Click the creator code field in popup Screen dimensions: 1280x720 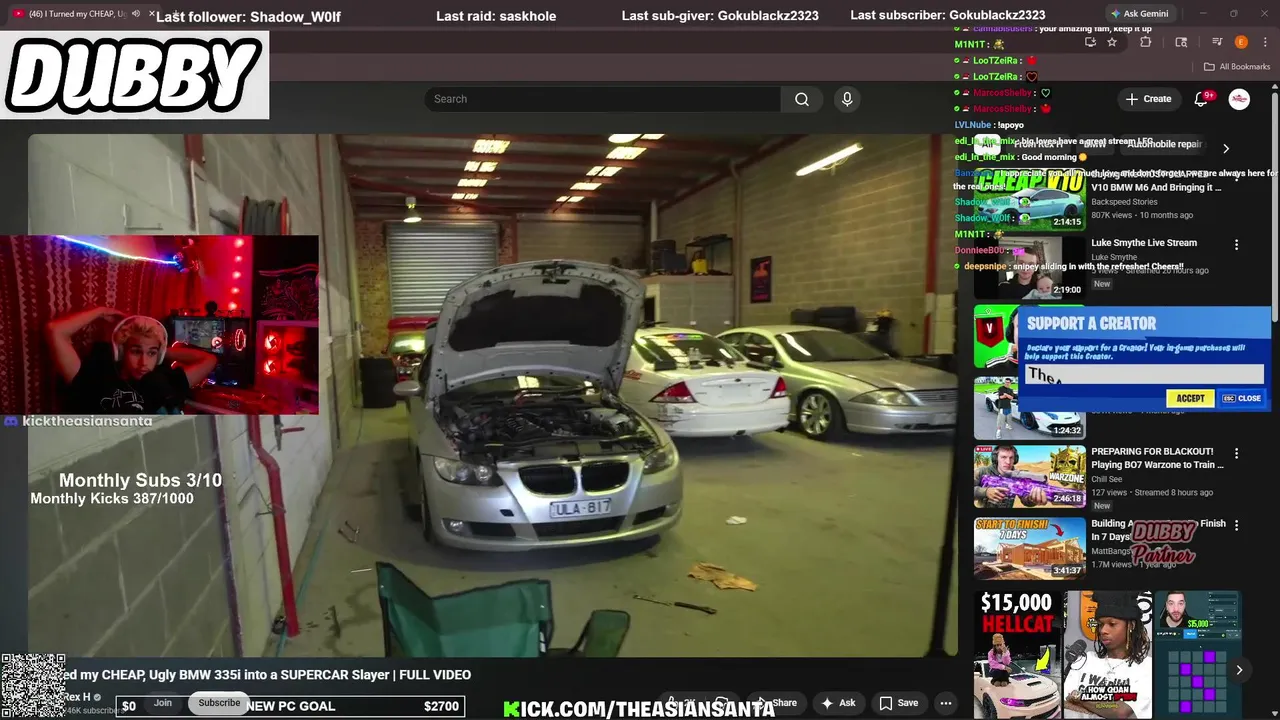(x=1143, y=374)
